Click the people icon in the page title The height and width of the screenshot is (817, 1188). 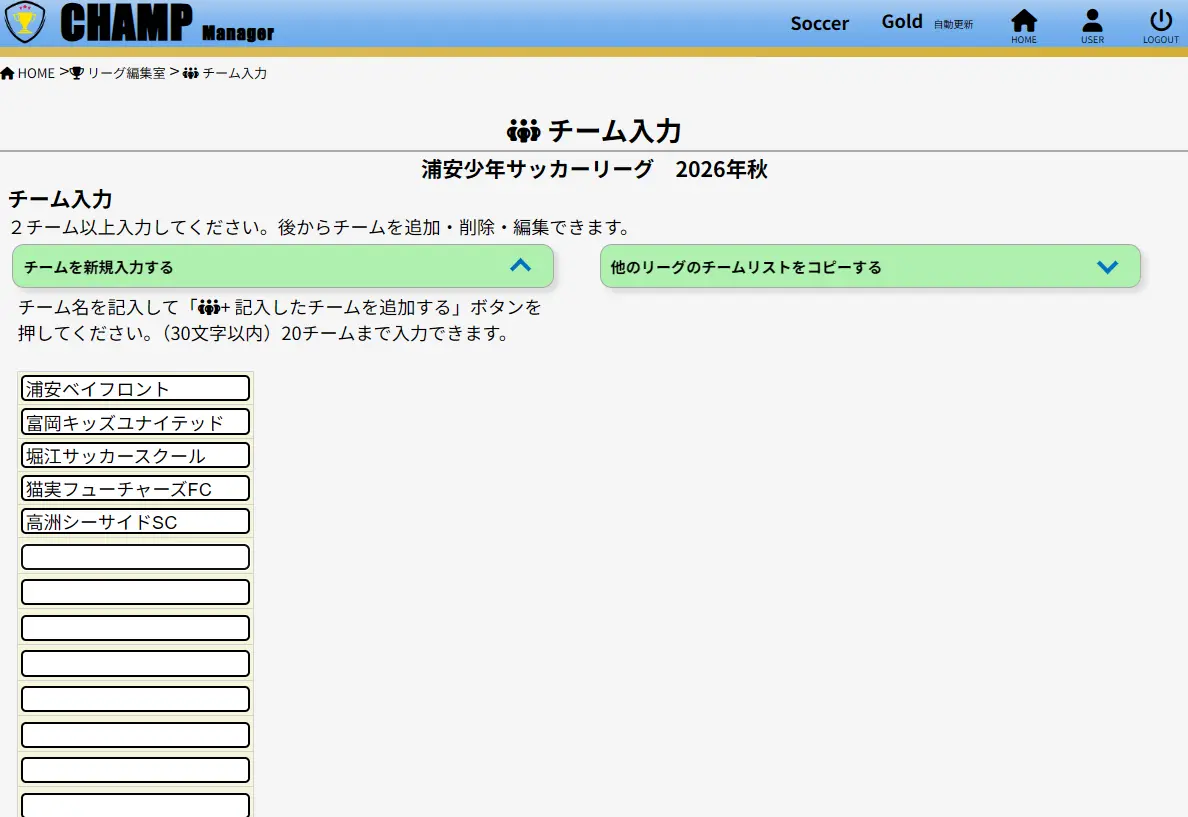coord(524,131)
